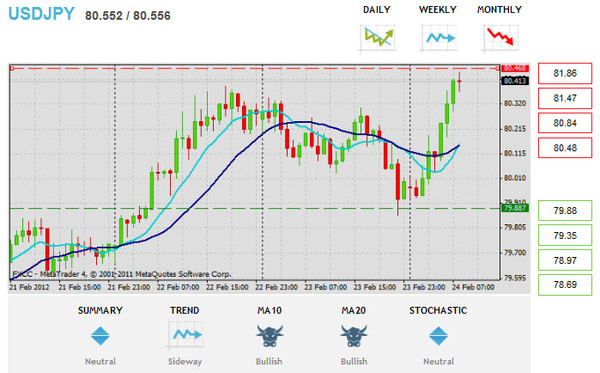Click the Bullish label under MA20
The width and height of the screenshot is (600, 373).
coord(354,361)
